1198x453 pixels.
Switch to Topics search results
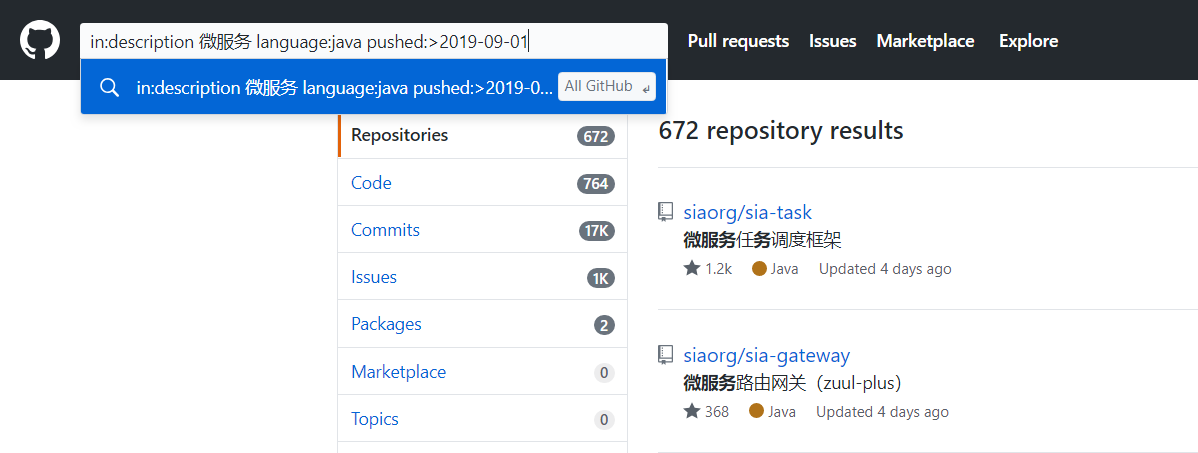(483, 419)
